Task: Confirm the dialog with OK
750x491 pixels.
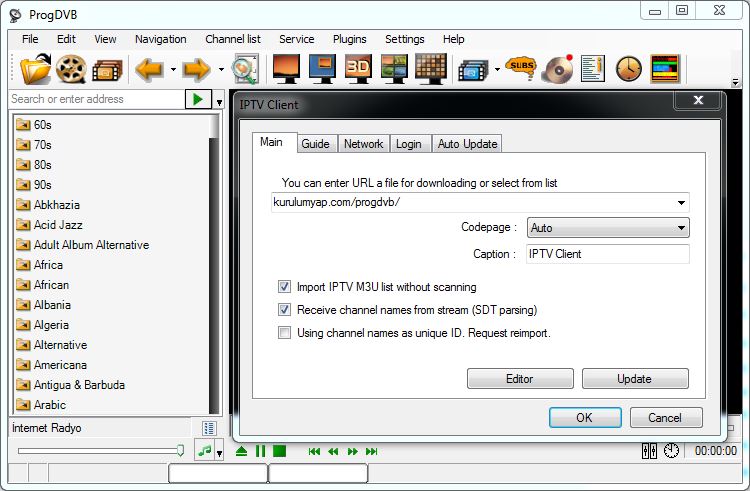Action: pos(585,417)
